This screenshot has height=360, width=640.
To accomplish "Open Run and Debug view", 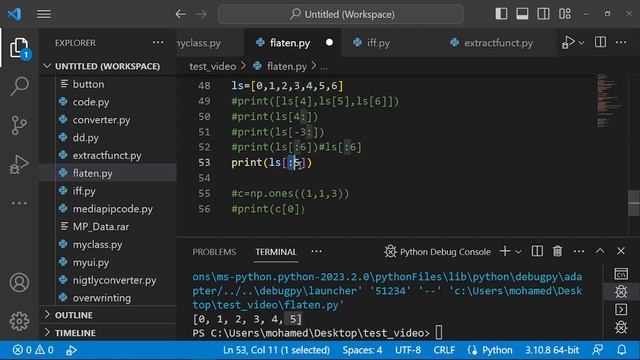I will click(19, 164).
